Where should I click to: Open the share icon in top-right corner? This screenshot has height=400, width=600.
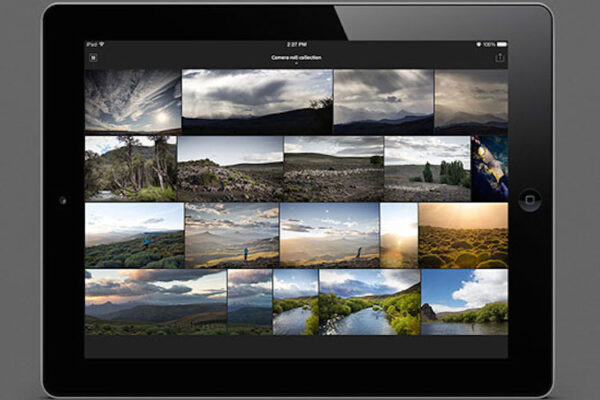[x=499, y=58]
